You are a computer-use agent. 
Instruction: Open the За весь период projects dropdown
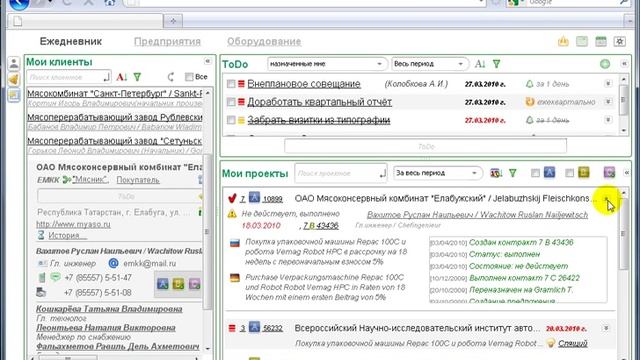[x=437, y=173]
